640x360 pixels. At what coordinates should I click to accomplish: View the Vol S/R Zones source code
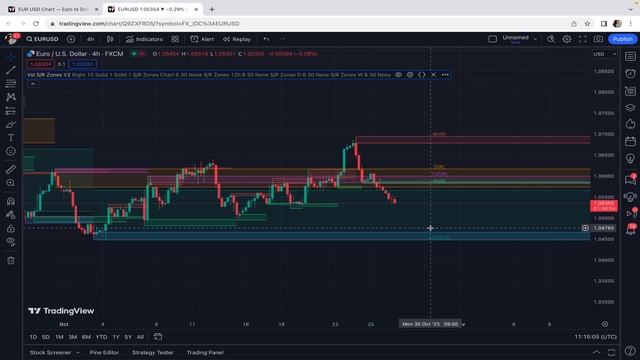(422, 75)
